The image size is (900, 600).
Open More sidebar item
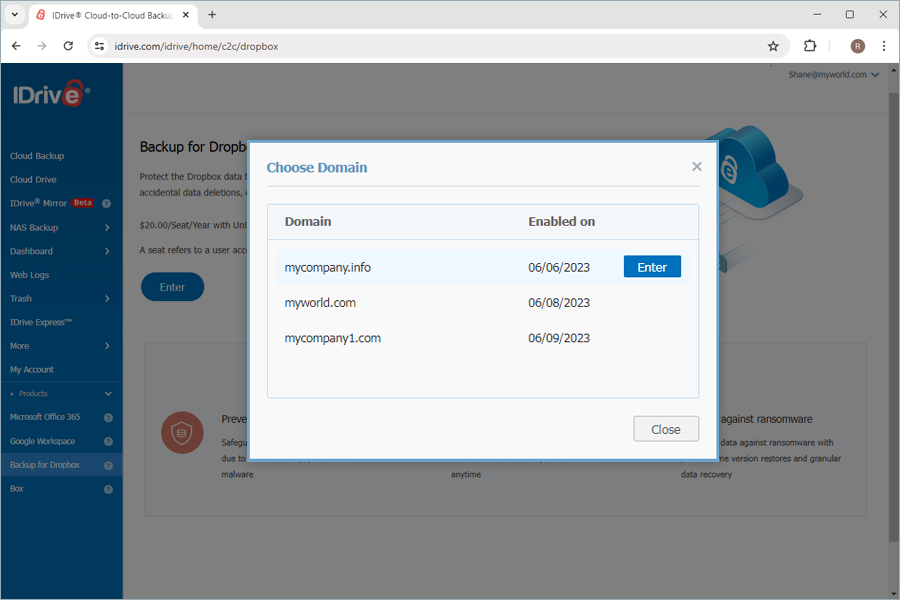20,346
